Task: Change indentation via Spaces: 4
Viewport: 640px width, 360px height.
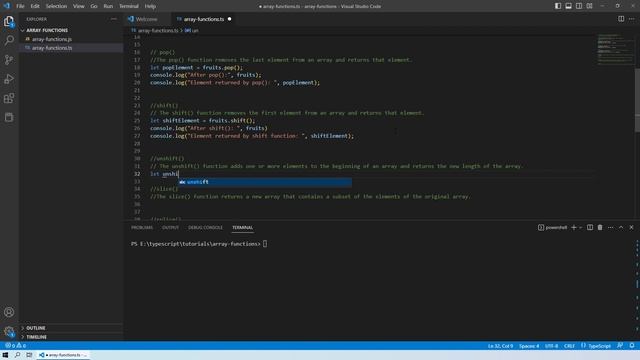Action: pos(529,346)
